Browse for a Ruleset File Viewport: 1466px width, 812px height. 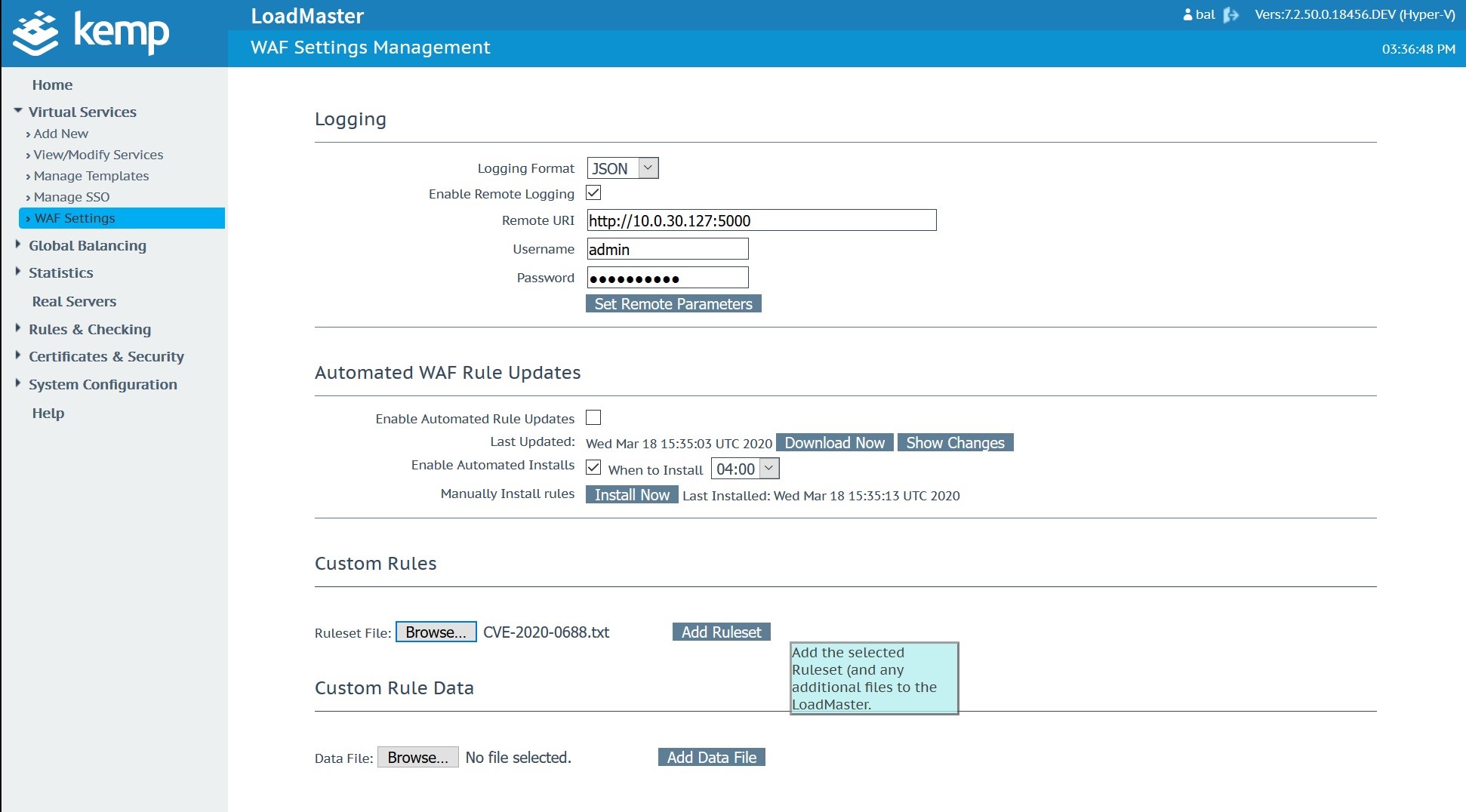[436, 632]
